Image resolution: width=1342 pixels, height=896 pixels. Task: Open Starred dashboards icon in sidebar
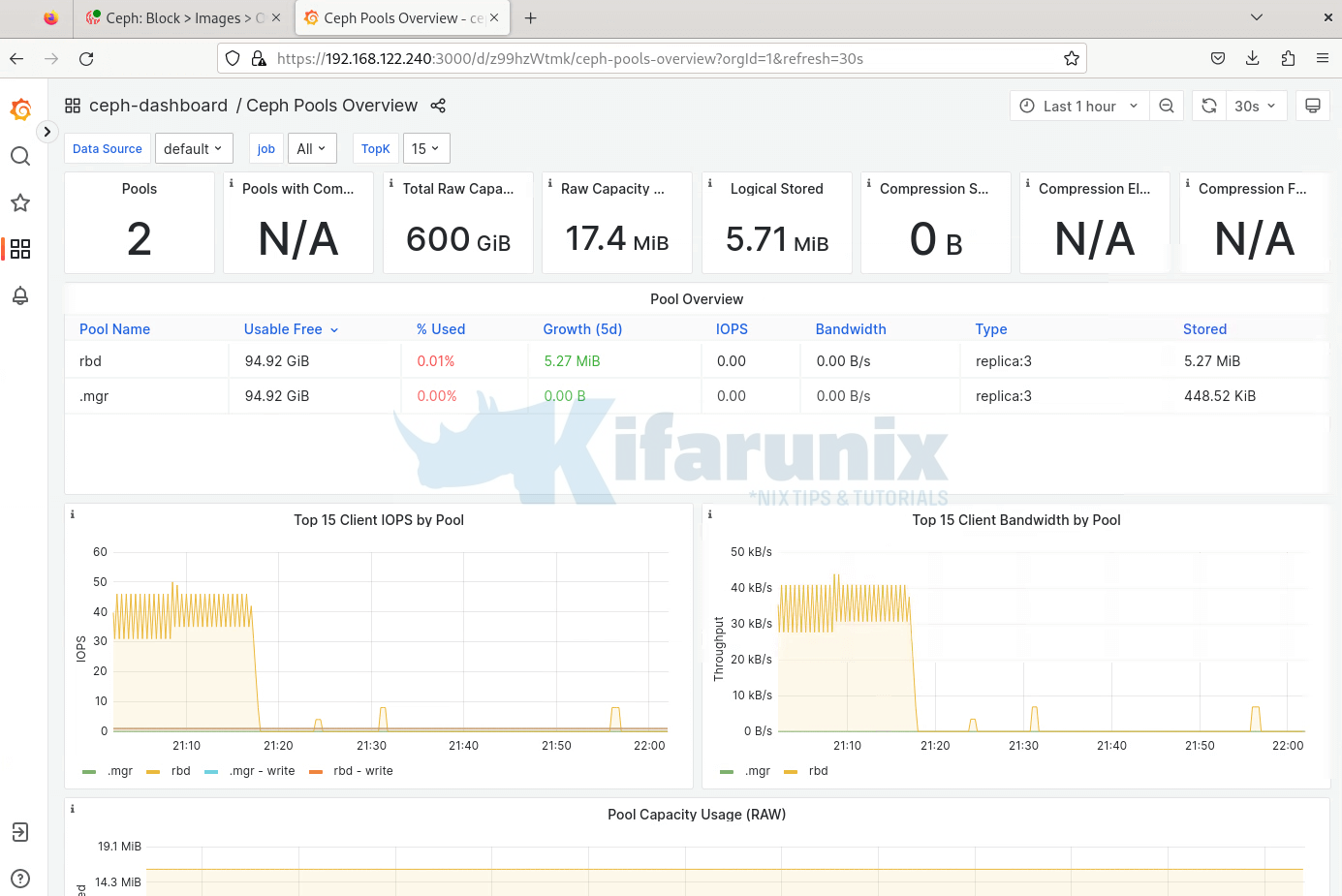[x=20, y=202]
